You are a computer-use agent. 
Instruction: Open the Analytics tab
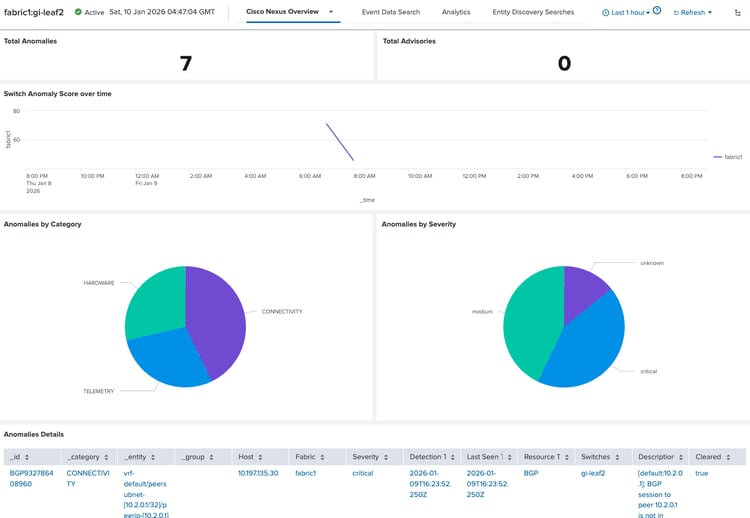(x=456, y=12)
